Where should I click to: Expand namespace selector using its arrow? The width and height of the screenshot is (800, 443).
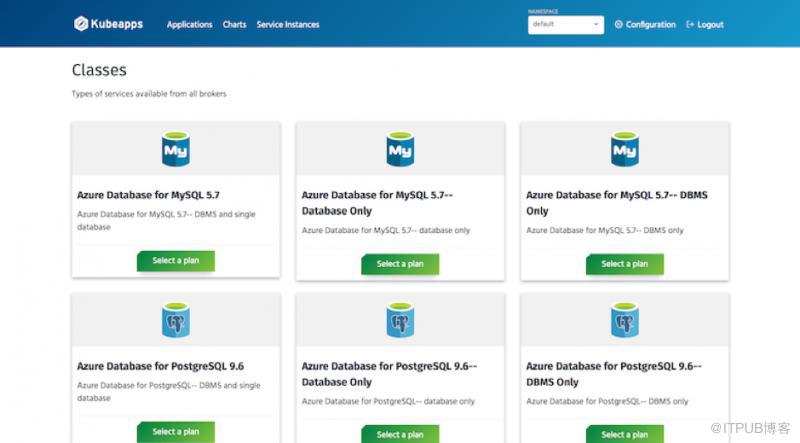[x=596, y=24]
